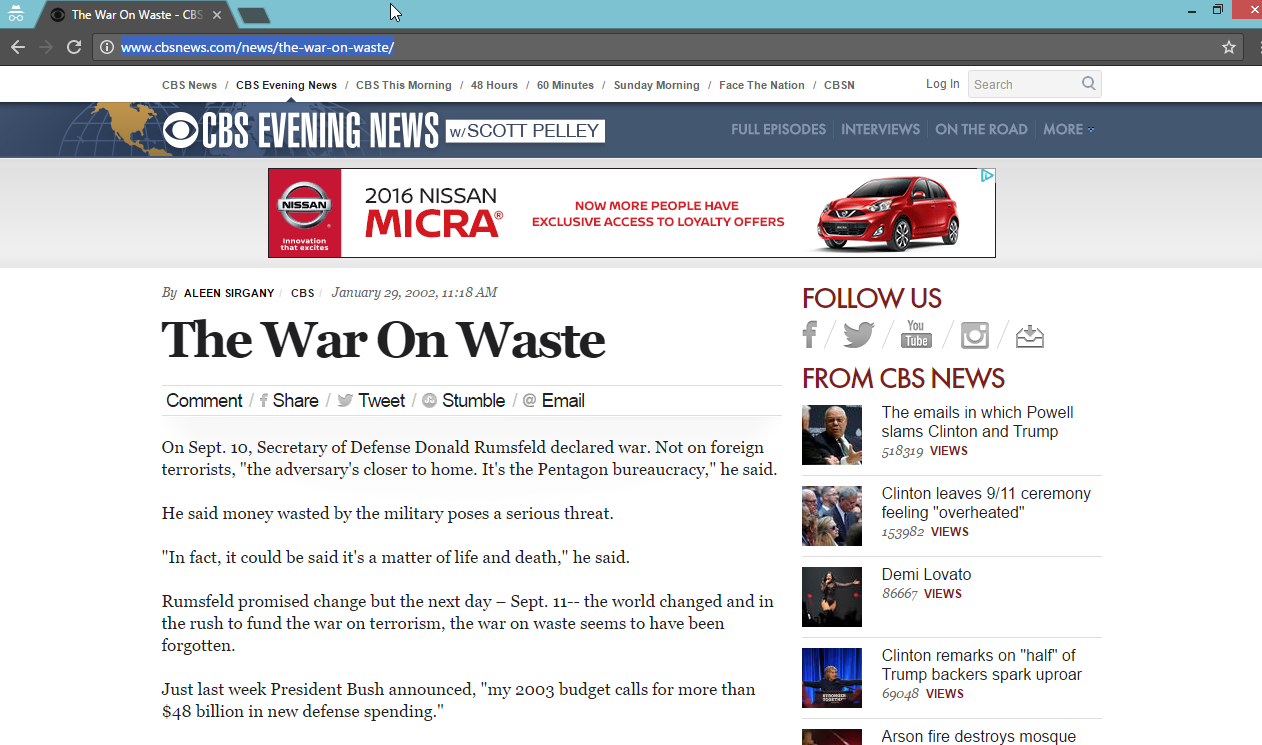Image resolution: width=1262 pixels, height=745 pixels.
Task: Open the browser back history arrow
Action: point(17,46)
